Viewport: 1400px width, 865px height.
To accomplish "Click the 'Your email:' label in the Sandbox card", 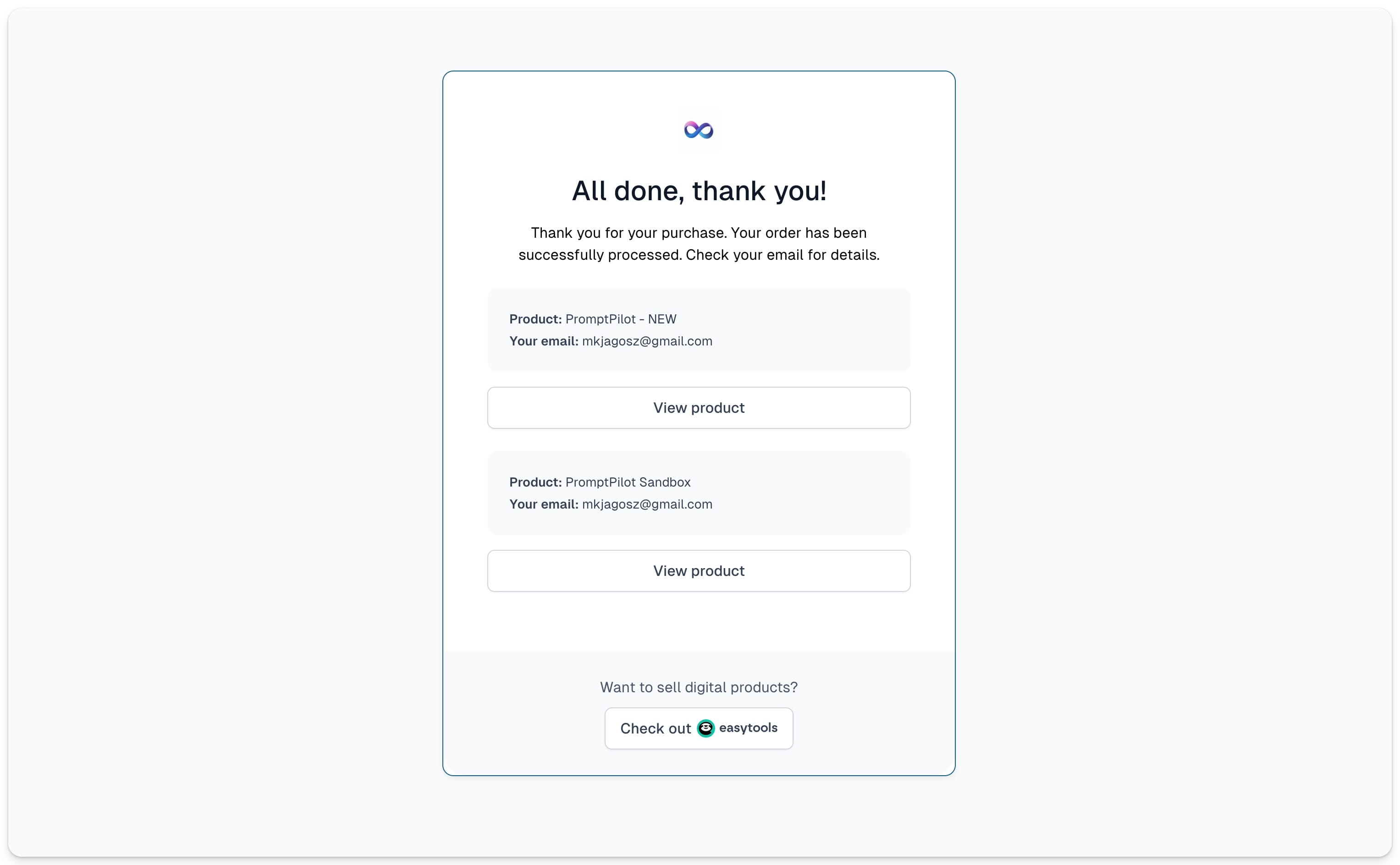I will 544,504.
